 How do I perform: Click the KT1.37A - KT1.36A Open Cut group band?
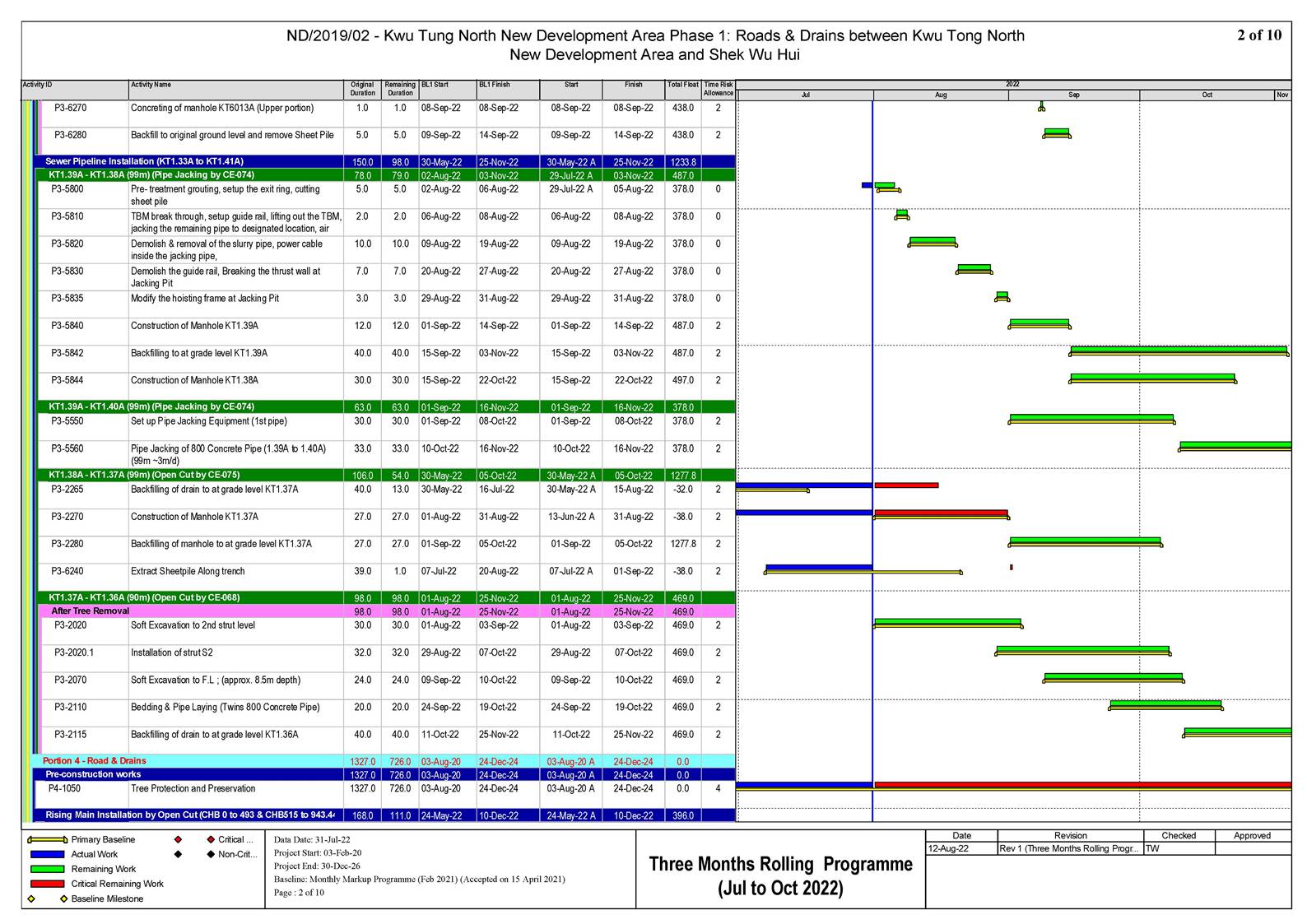(384, 598)
